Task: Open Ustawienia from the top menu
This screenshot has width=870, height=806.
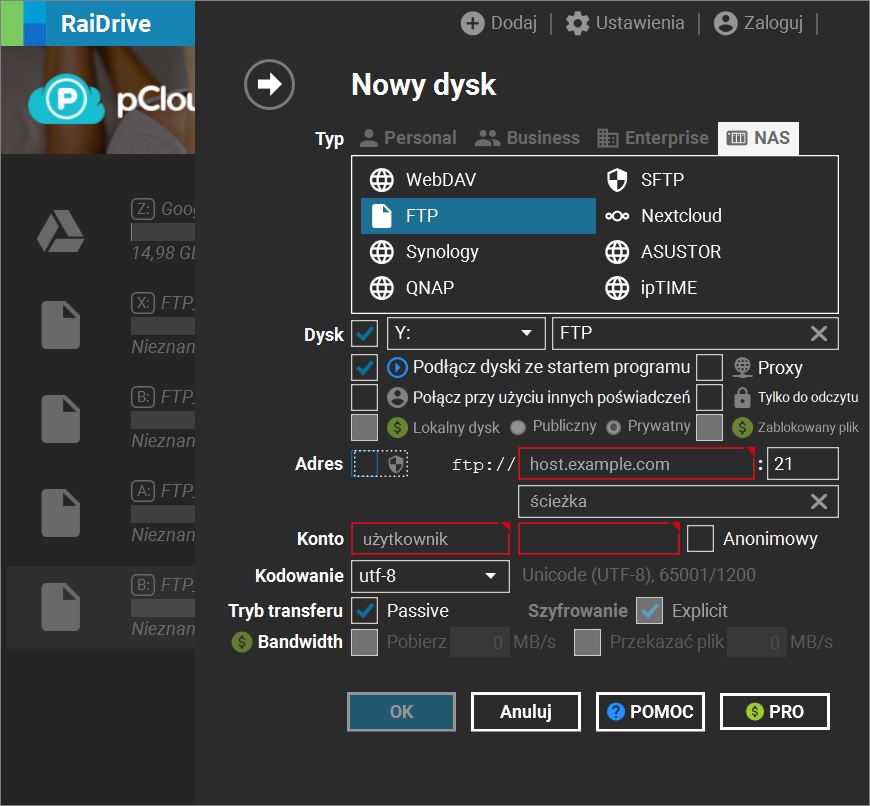Action: [x=640, y=23]
